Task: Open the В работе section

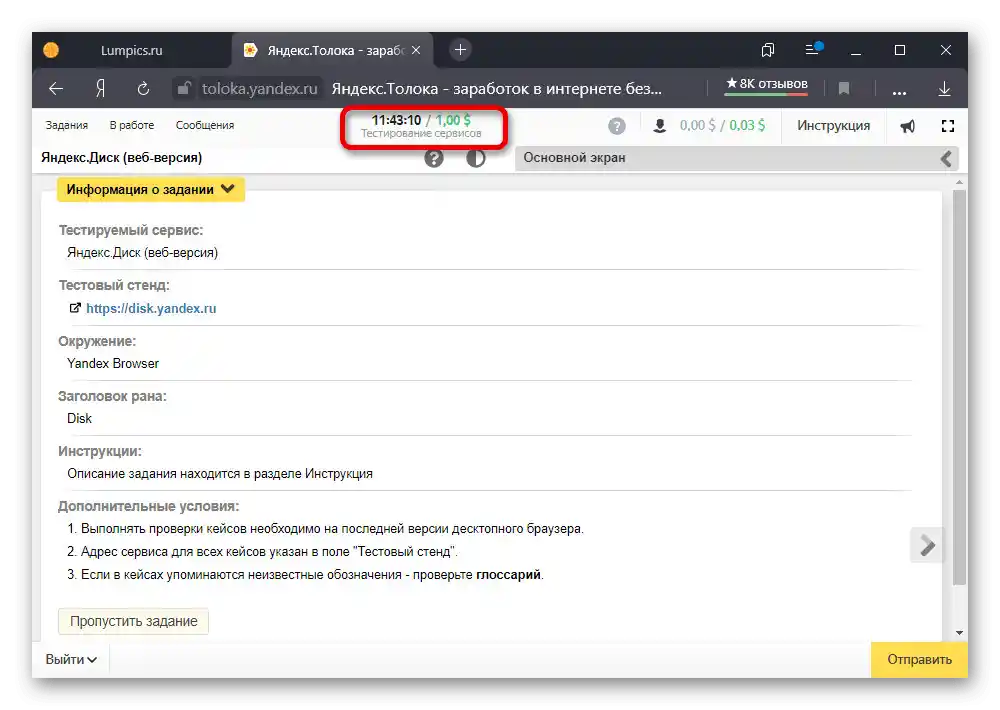Action: pyautogui.click(x=132, y=125)
